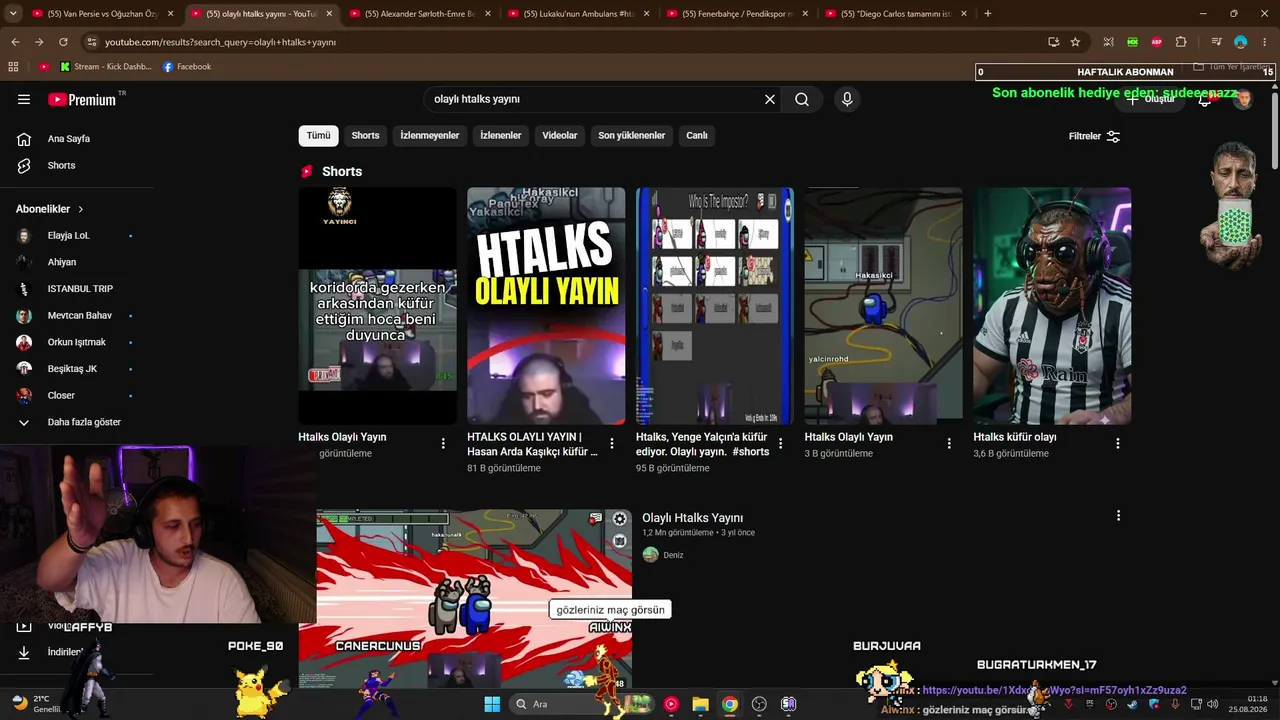Select the İzlenenler filter chip
1280x720 pixels.
[501, 136]
